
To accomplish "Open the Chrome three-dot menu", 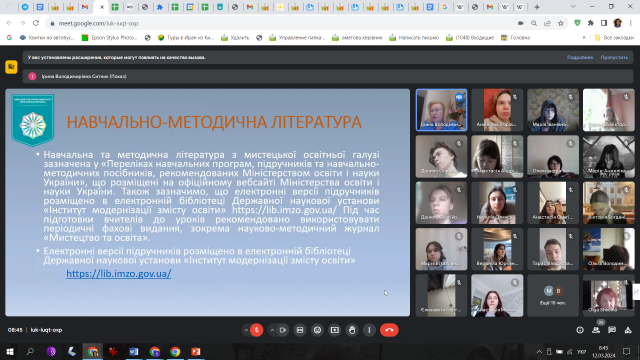I will pos(631,23).
